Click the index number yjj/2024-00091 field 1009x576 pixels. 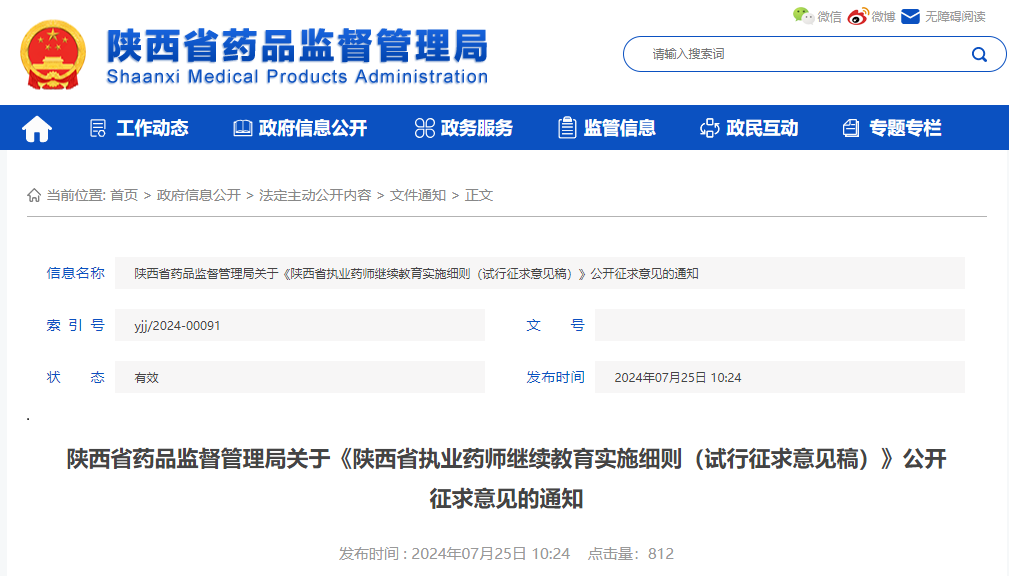(299, 325)
